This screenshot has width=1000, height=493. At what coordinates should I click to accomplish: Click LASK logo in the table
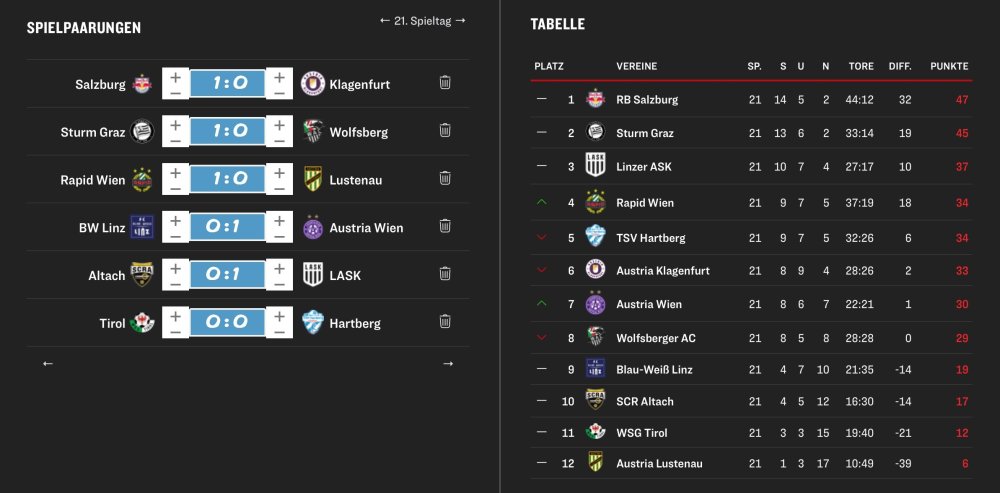pos(595,166)
